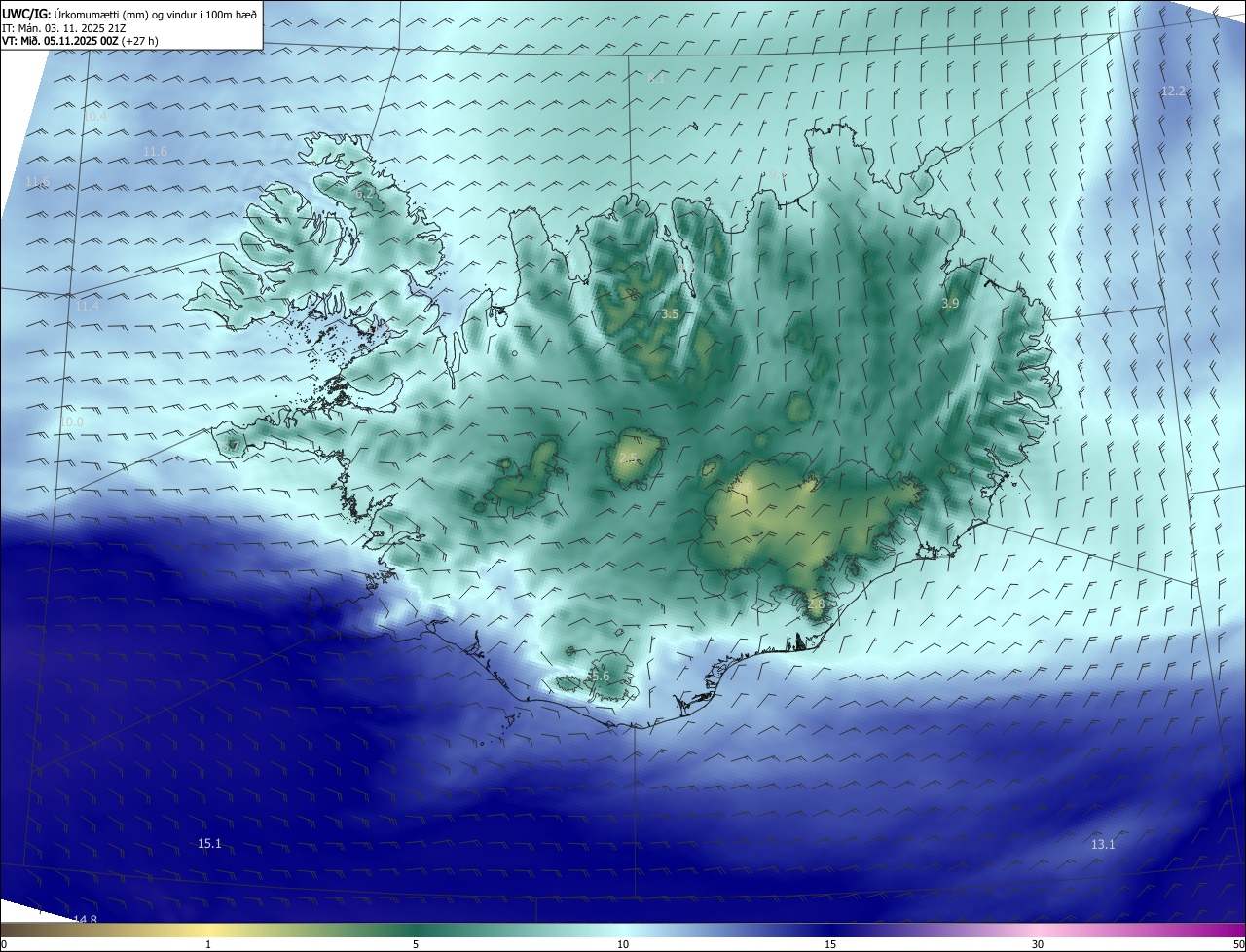Screen dimensions: 1246x952
Task: Click the map value 3.5
Action: coord(670,314)
